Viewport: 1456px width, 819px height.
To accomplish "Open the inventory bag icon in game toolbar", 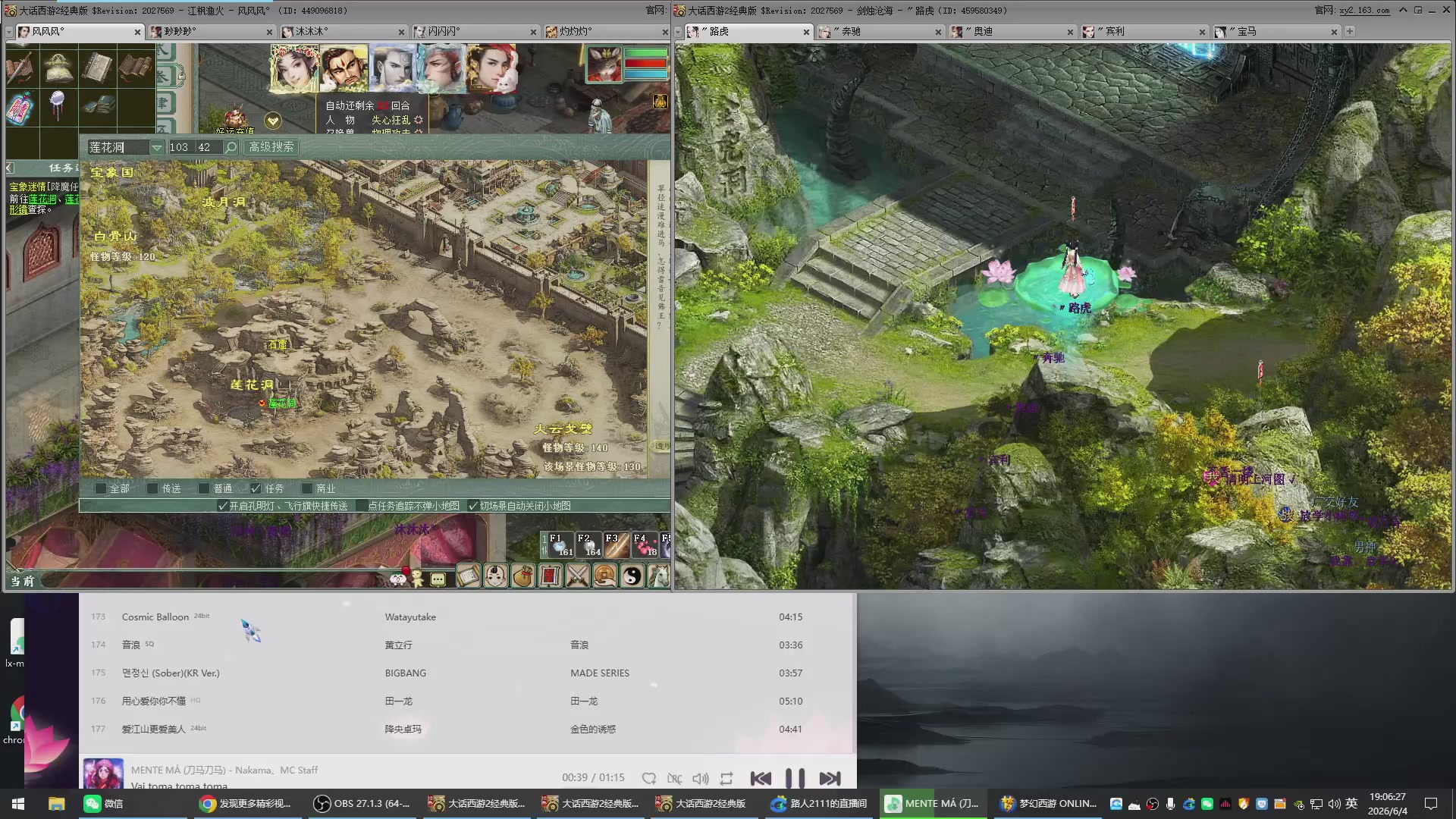I will [523, 576].
